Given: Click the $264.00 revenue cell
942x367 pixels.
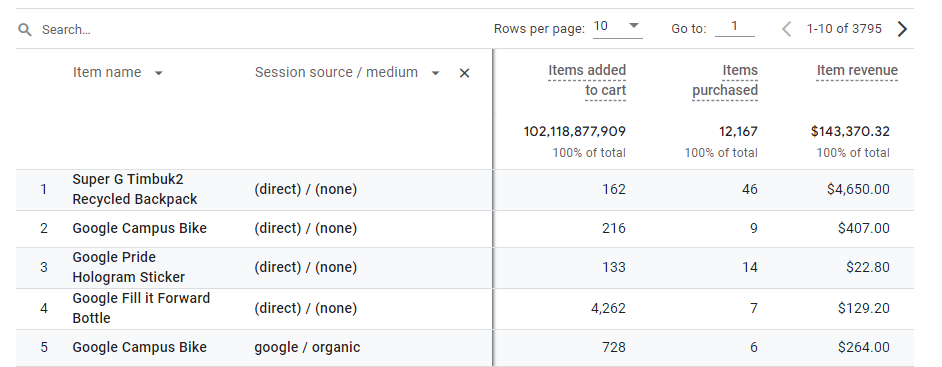Looking at the screenshot, I should (x=863, y=347).
